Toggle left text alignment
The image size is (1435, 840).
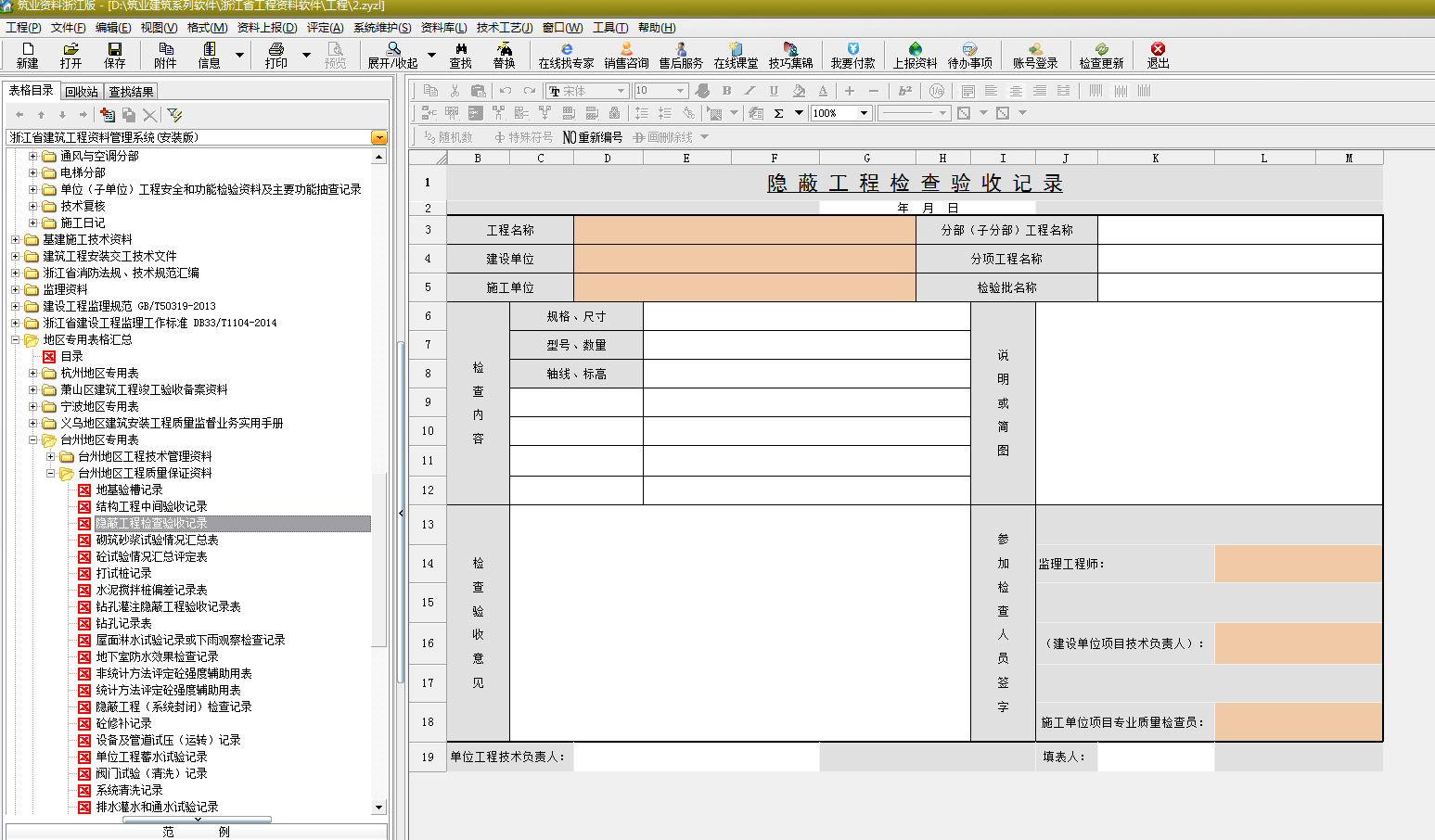[992, 91]
